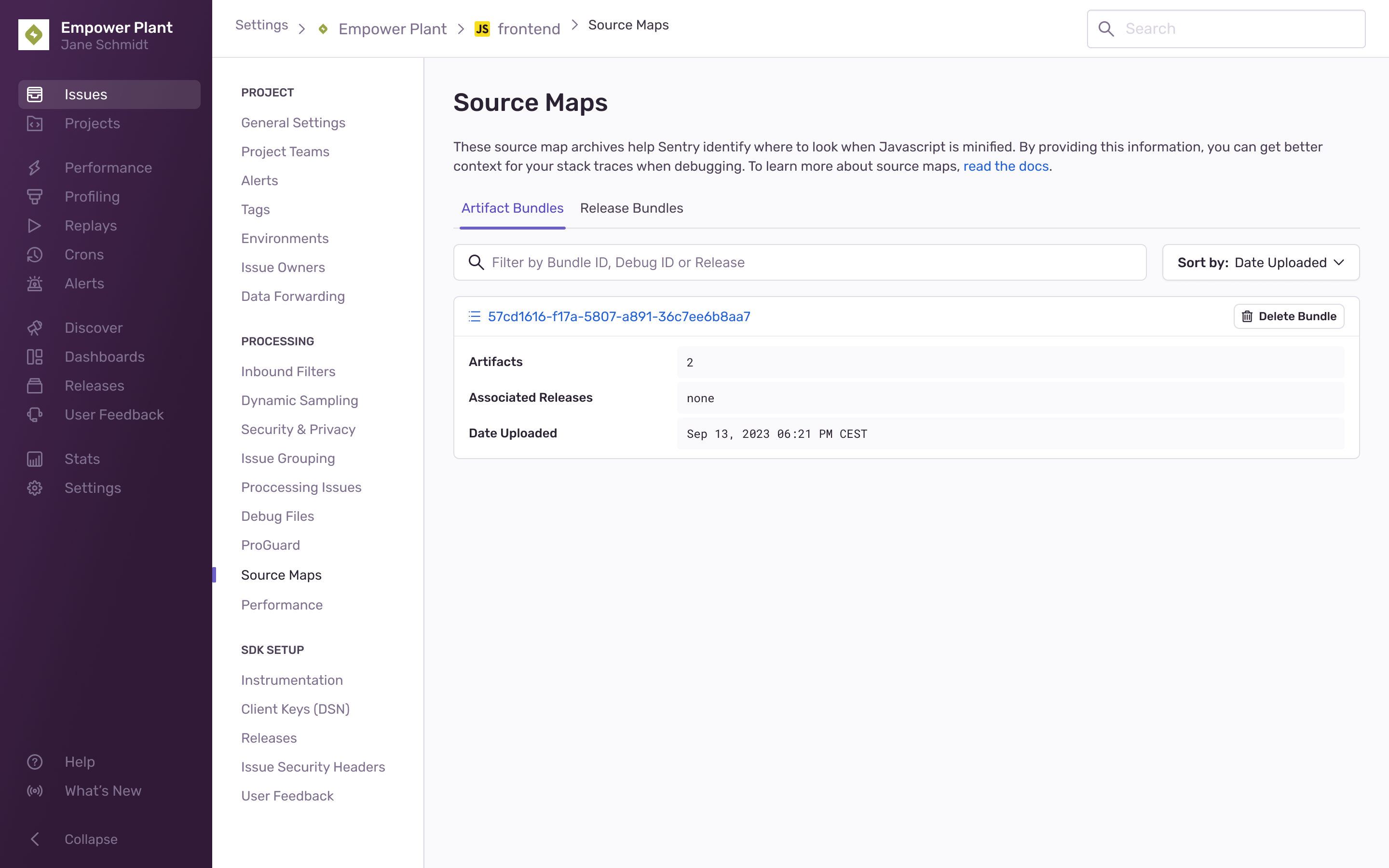1389x868 pixels.
Task: Select the Issues icon in the sidebar
Action: click(35, 94)
